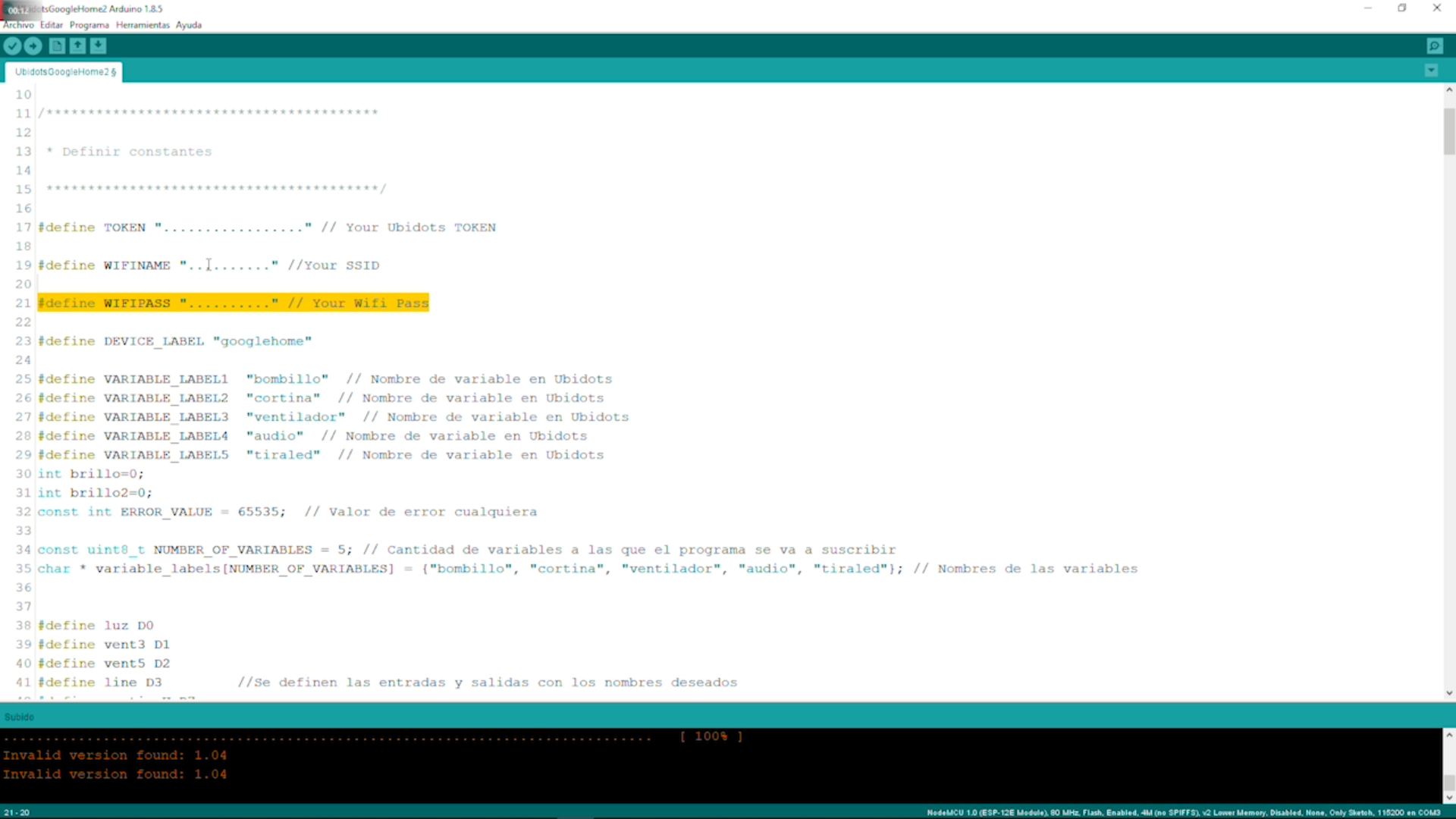Click the VARIABLE_LABEL1 "bombillo" line

[x=325, y=379]
